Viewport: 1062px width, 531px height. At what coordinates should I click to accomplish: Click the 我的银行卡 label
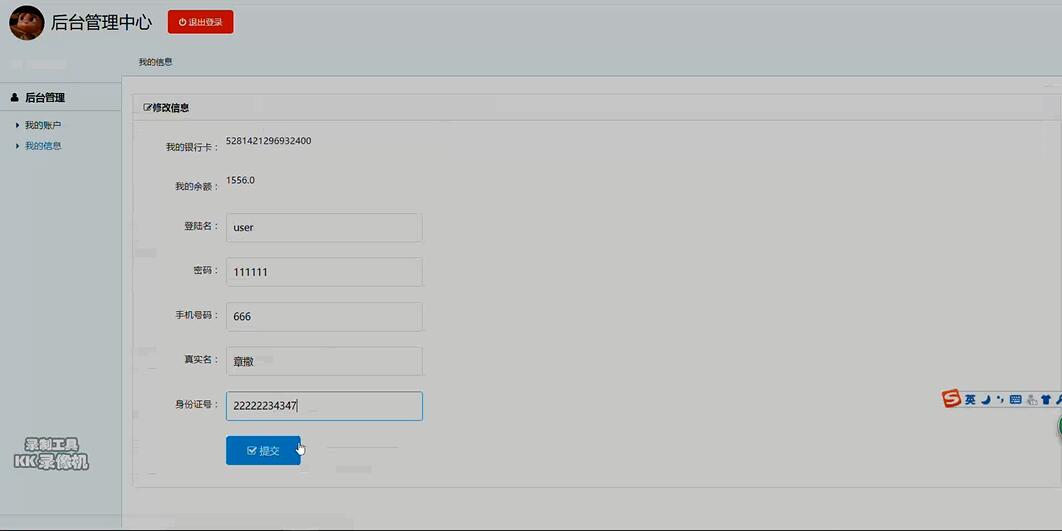[192, 147]
